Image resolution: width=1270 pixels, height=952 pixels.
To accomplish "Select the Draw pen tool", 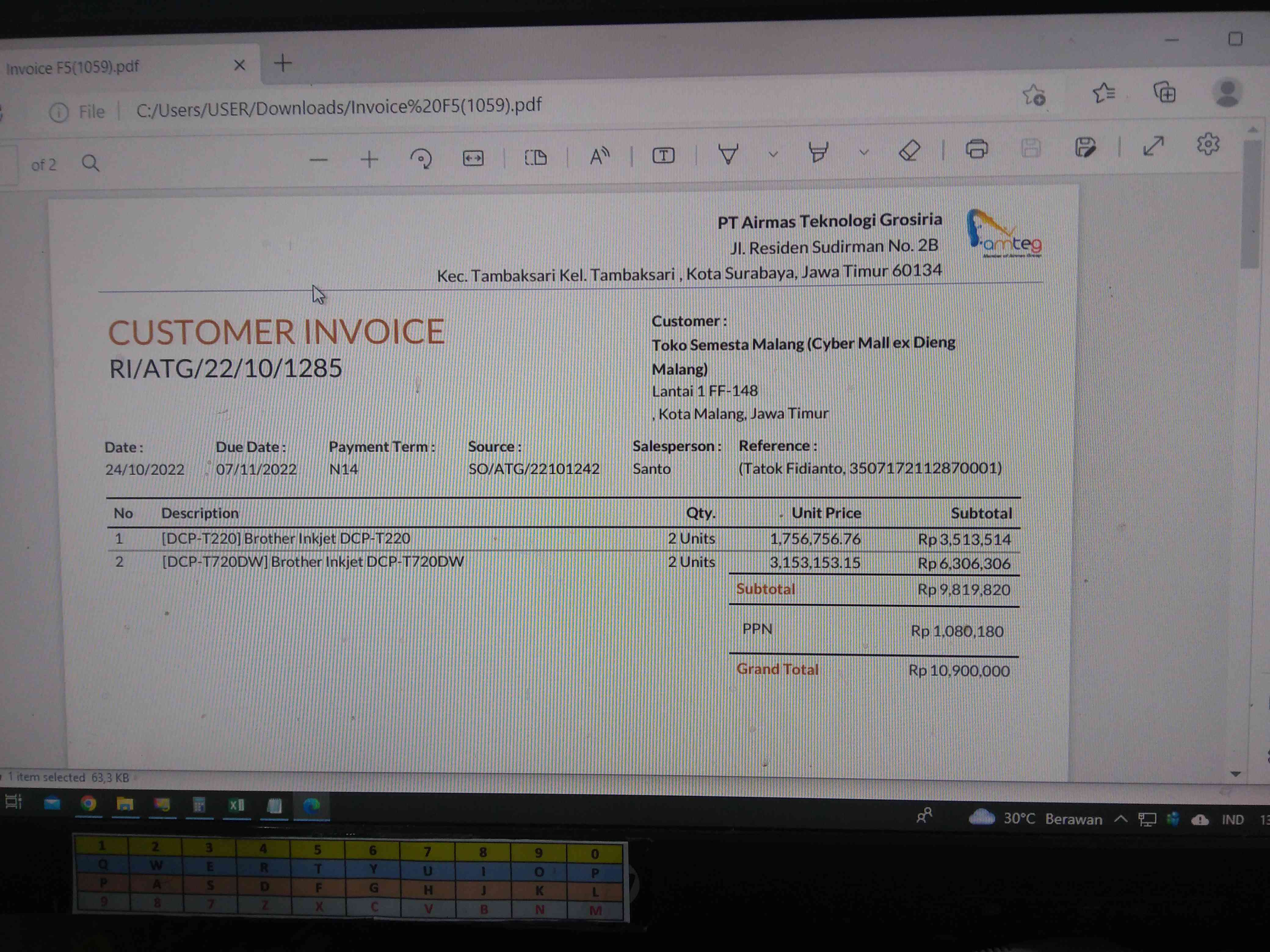I will click(728, 154).
